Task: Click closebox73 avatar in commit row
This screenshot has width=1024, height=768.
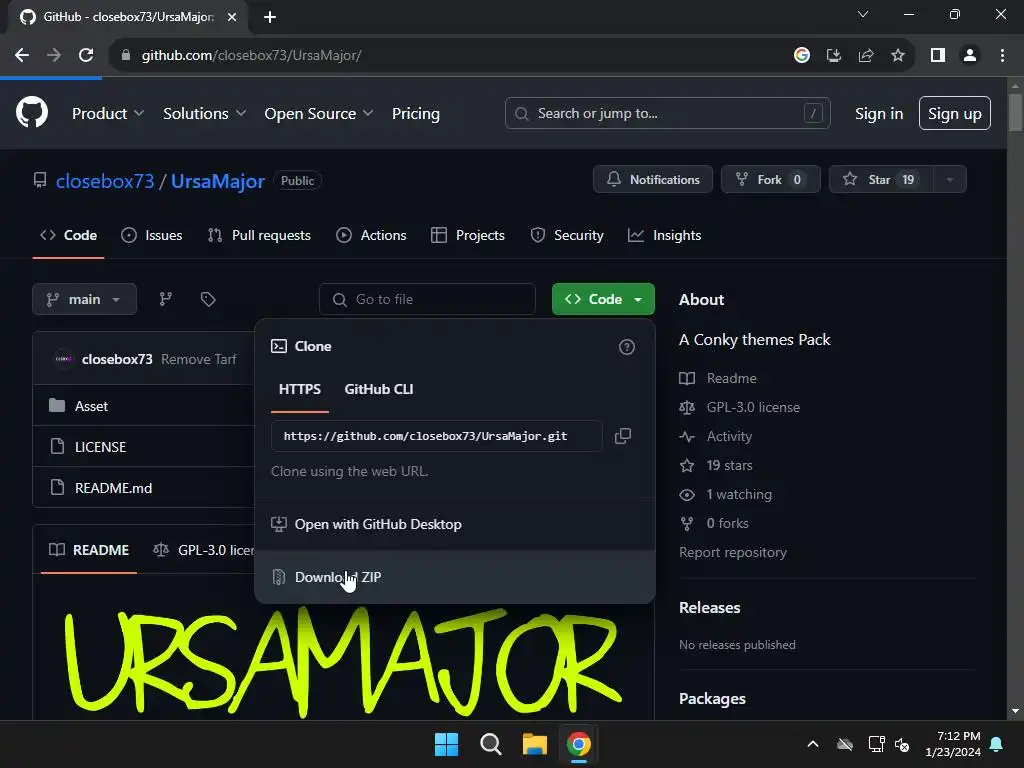Action: tap(63, 359)
